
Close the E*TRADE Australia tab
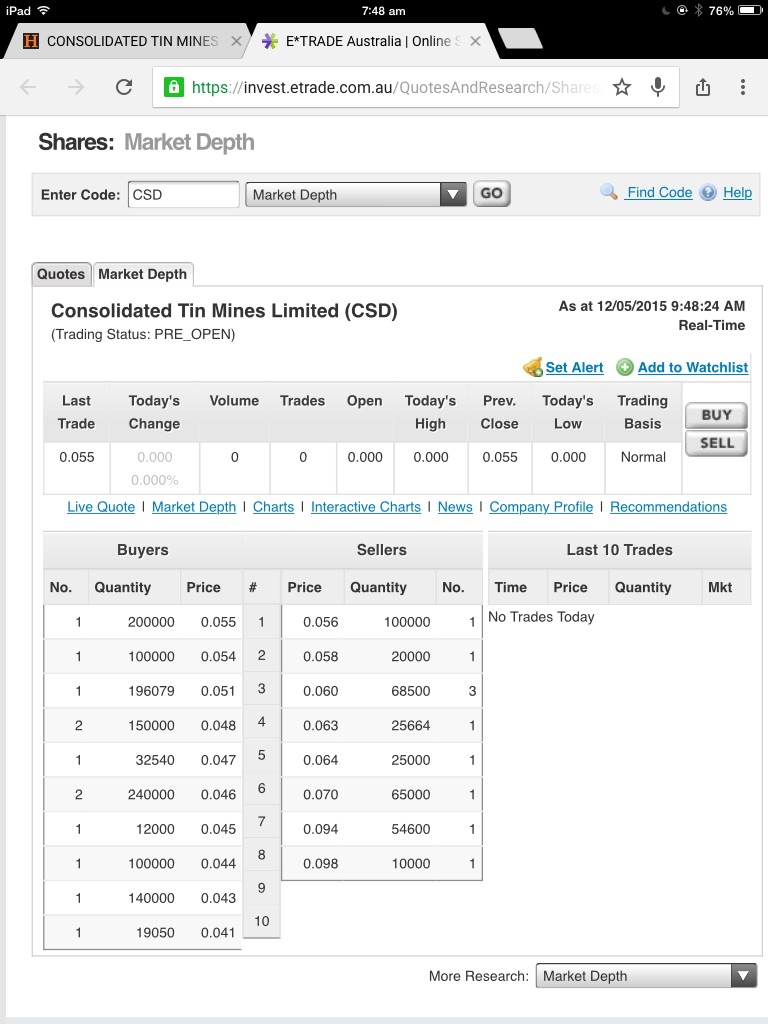(x=475, y=41)
